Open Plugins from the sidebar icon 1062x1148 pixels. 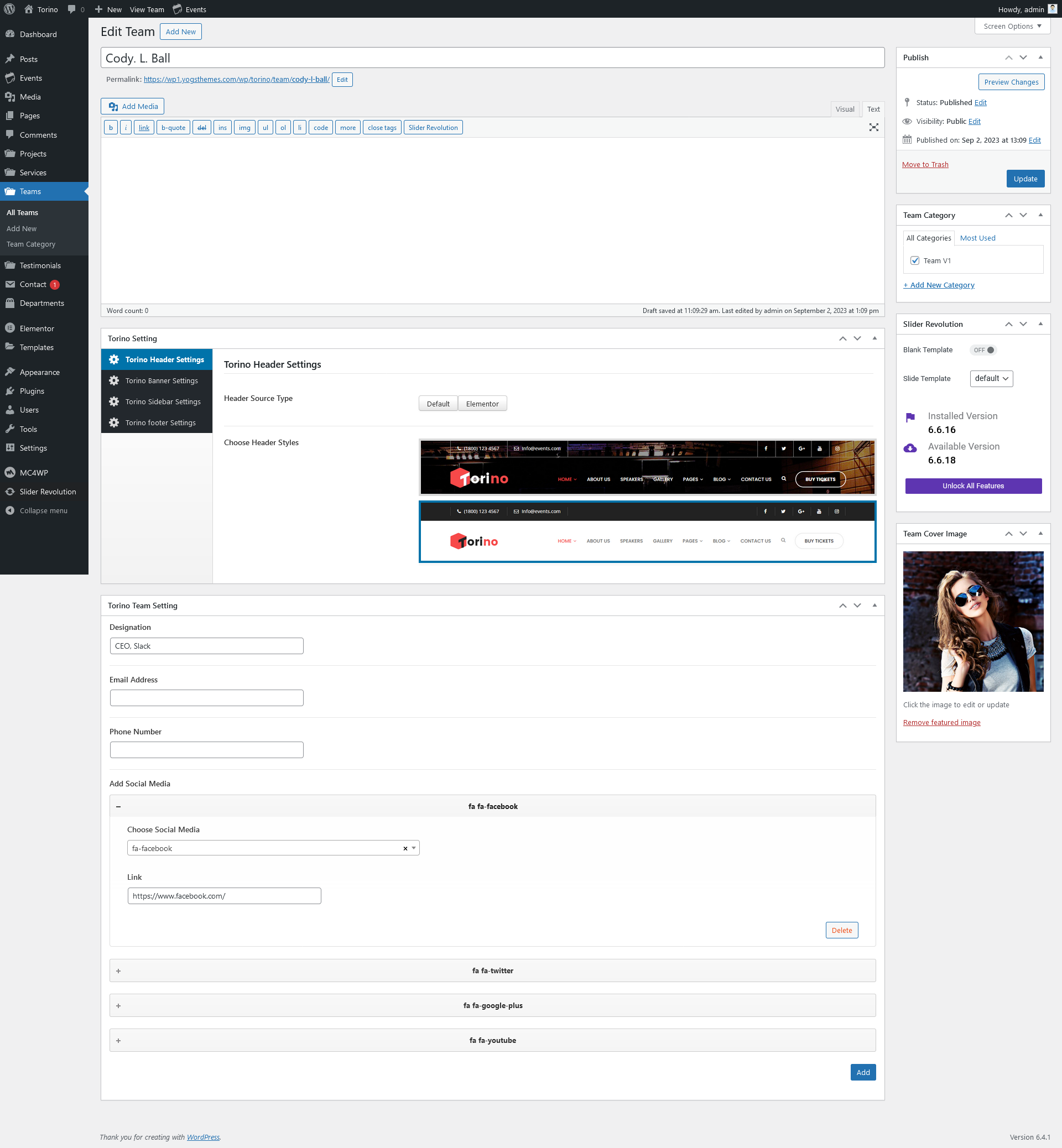pos(10,391)
